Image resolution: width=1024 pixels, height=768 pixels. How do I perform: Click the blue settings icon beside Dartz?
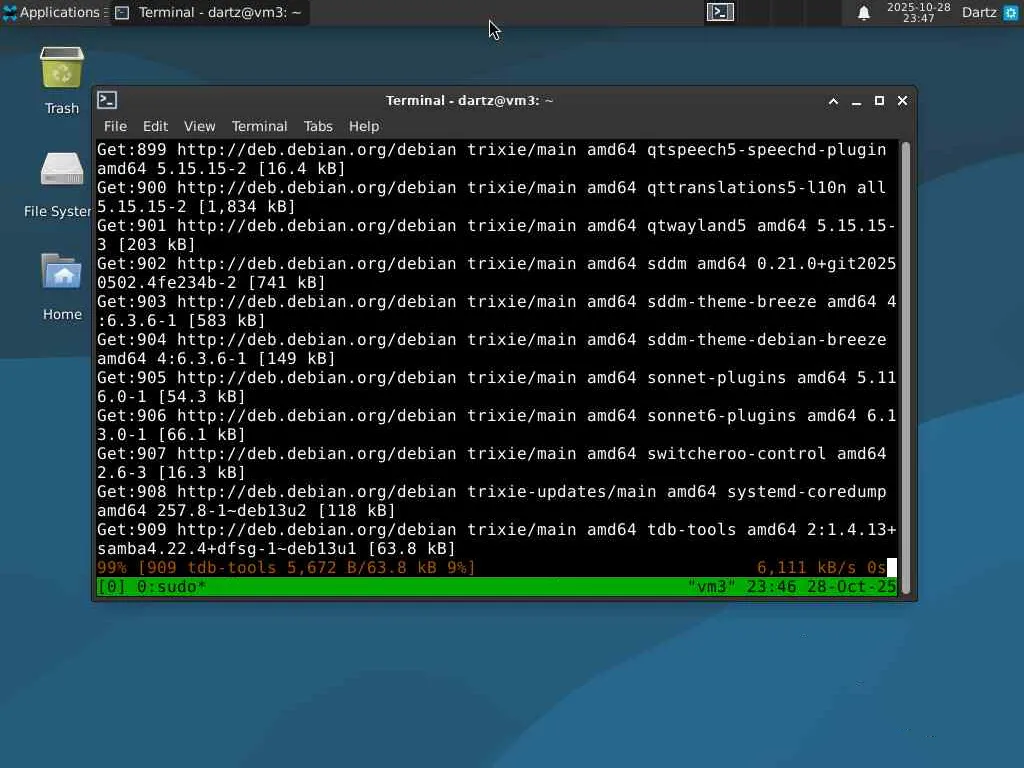(1010, 12)
